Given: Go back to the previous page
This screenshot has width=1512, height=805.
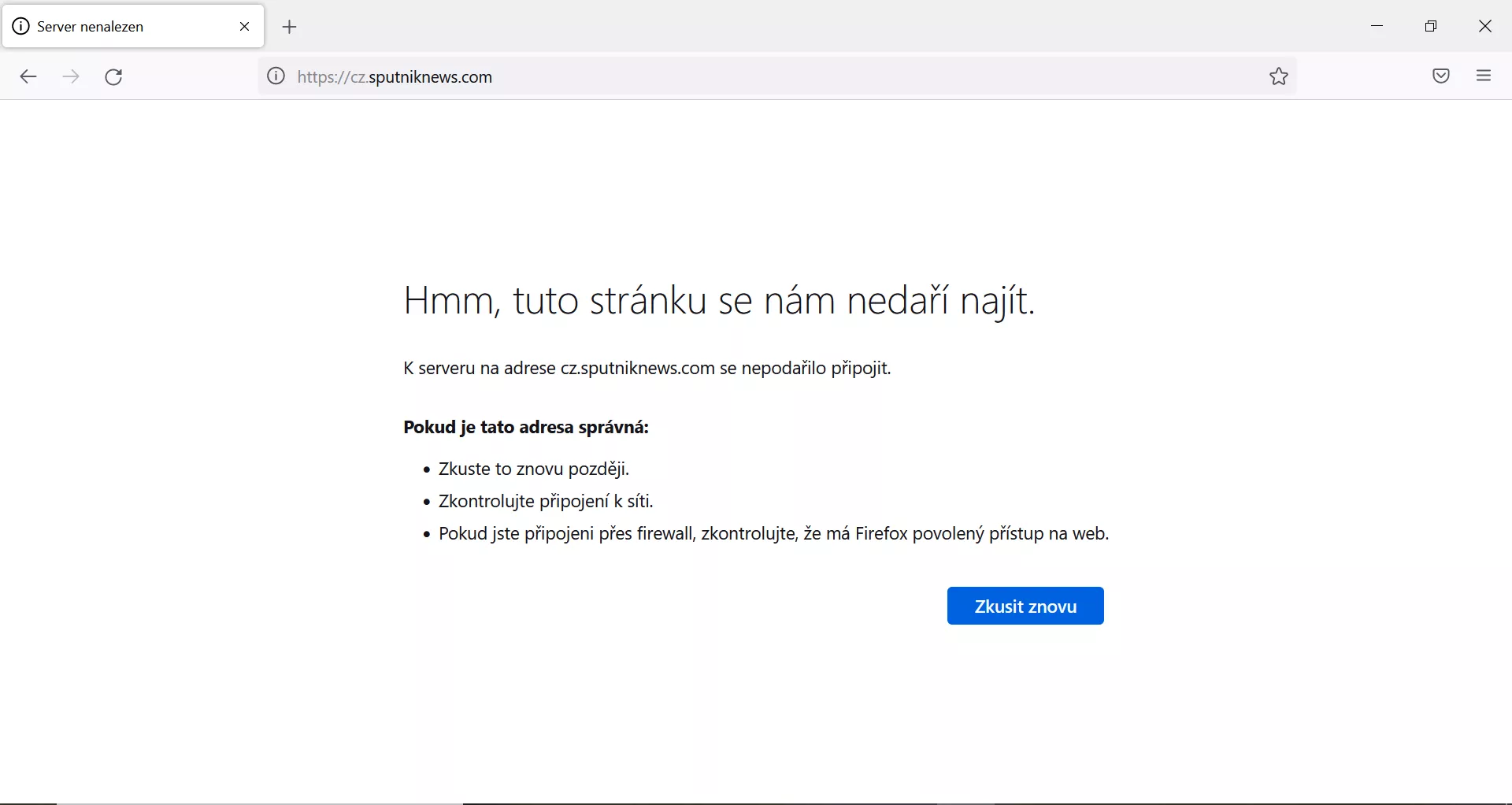Looking at the screenshot, I should 28,76.
